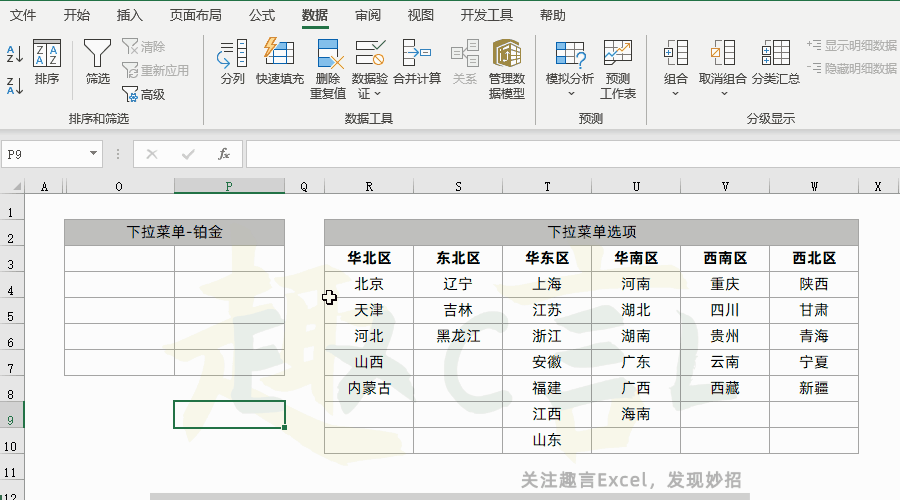900x500 pixels.
Task: Open the 排序 sort dialog
Action: click(x=46, y=62)
